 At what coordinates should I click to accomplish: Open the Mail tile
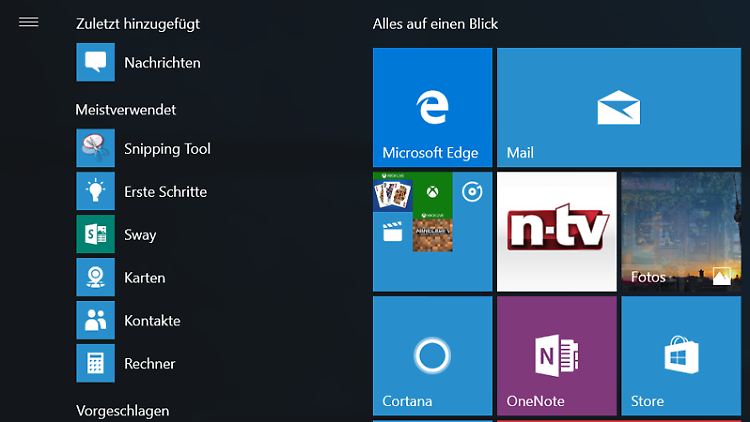pos(619,107)
